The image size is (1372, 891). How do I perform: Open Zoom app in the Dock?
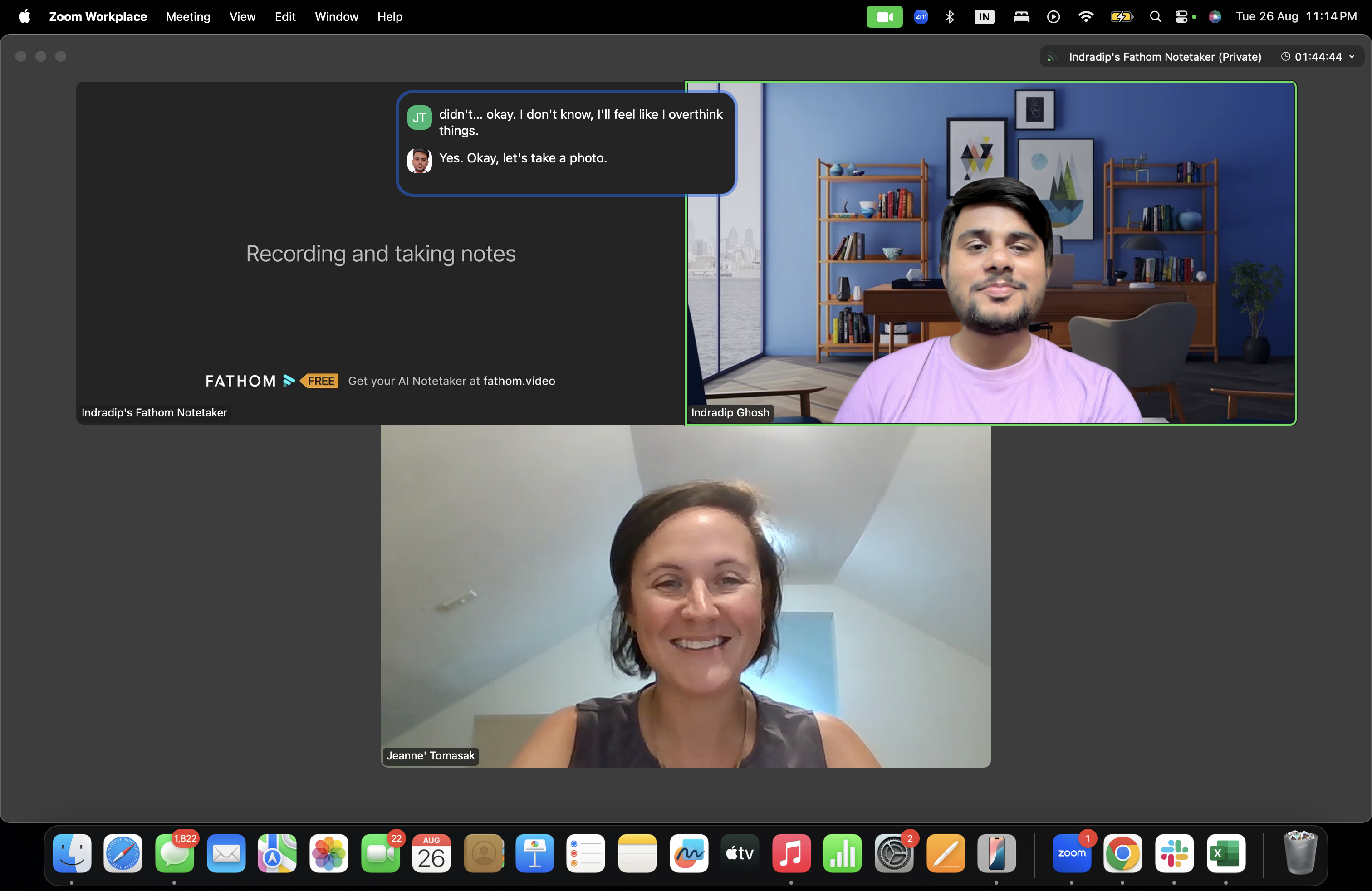(1071, 853)
